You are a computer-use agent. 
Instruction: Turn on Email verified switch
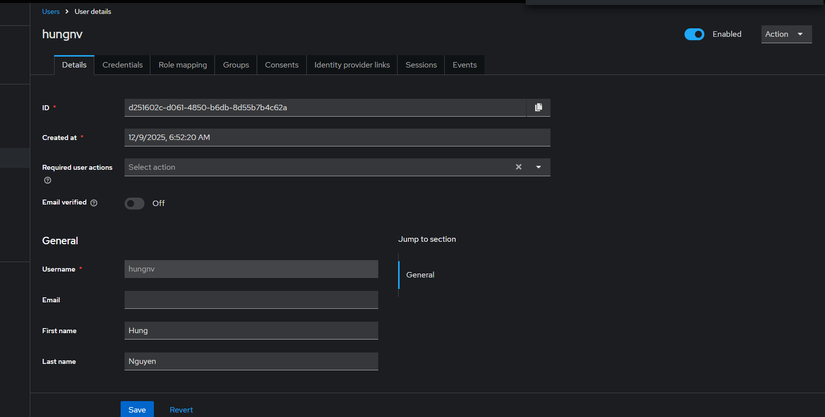134,203
